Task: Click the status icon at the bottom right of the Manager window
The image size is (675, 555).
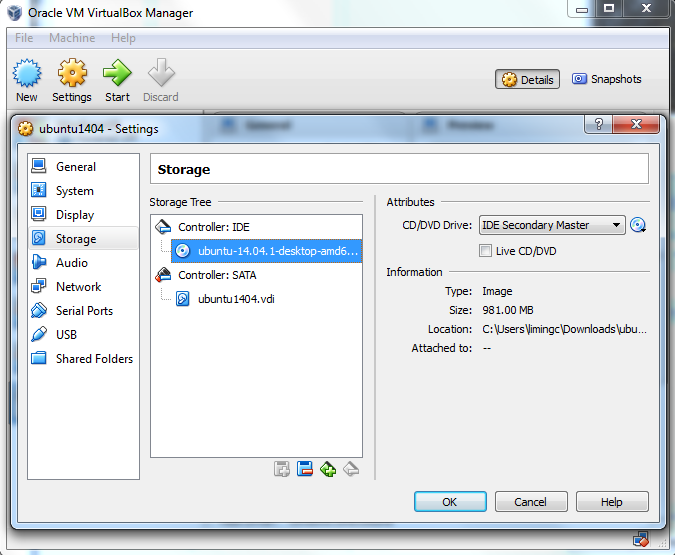Action: pyautogui.click(x=641, y=539)
